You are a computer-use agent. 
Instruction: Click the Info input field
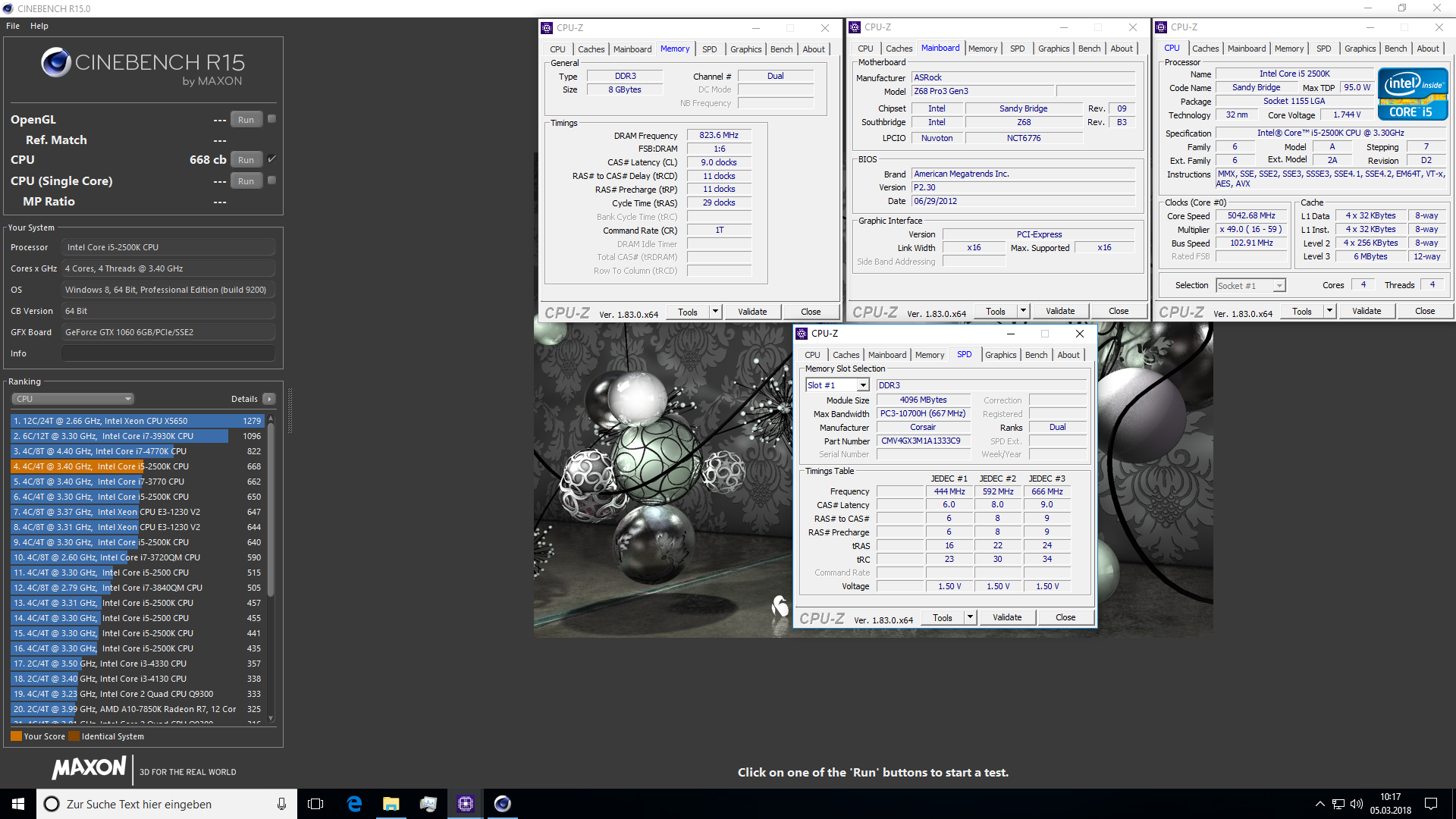click(168, 353)
